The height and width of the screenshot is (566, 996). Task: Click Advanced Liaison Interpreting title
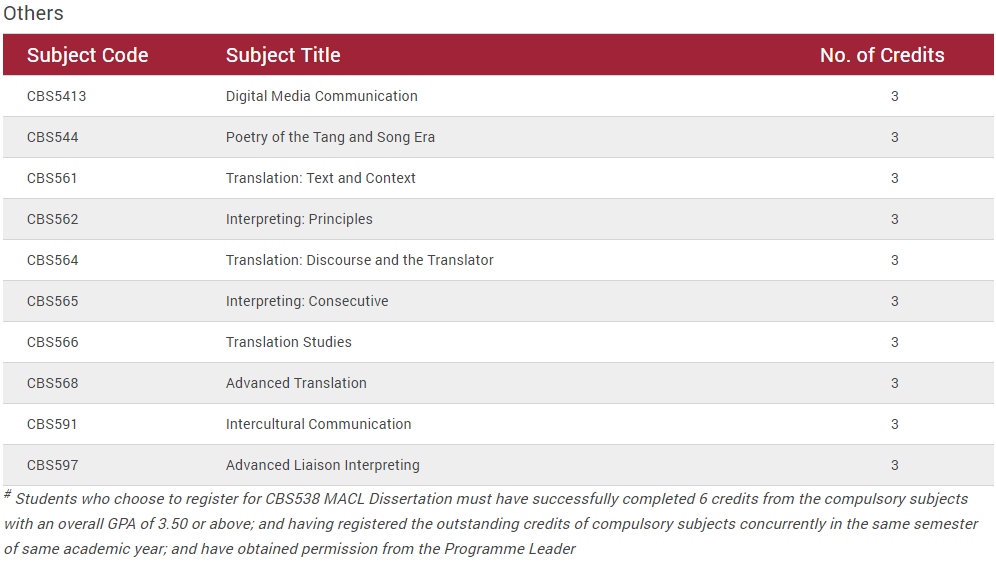[x=323, y=465]
